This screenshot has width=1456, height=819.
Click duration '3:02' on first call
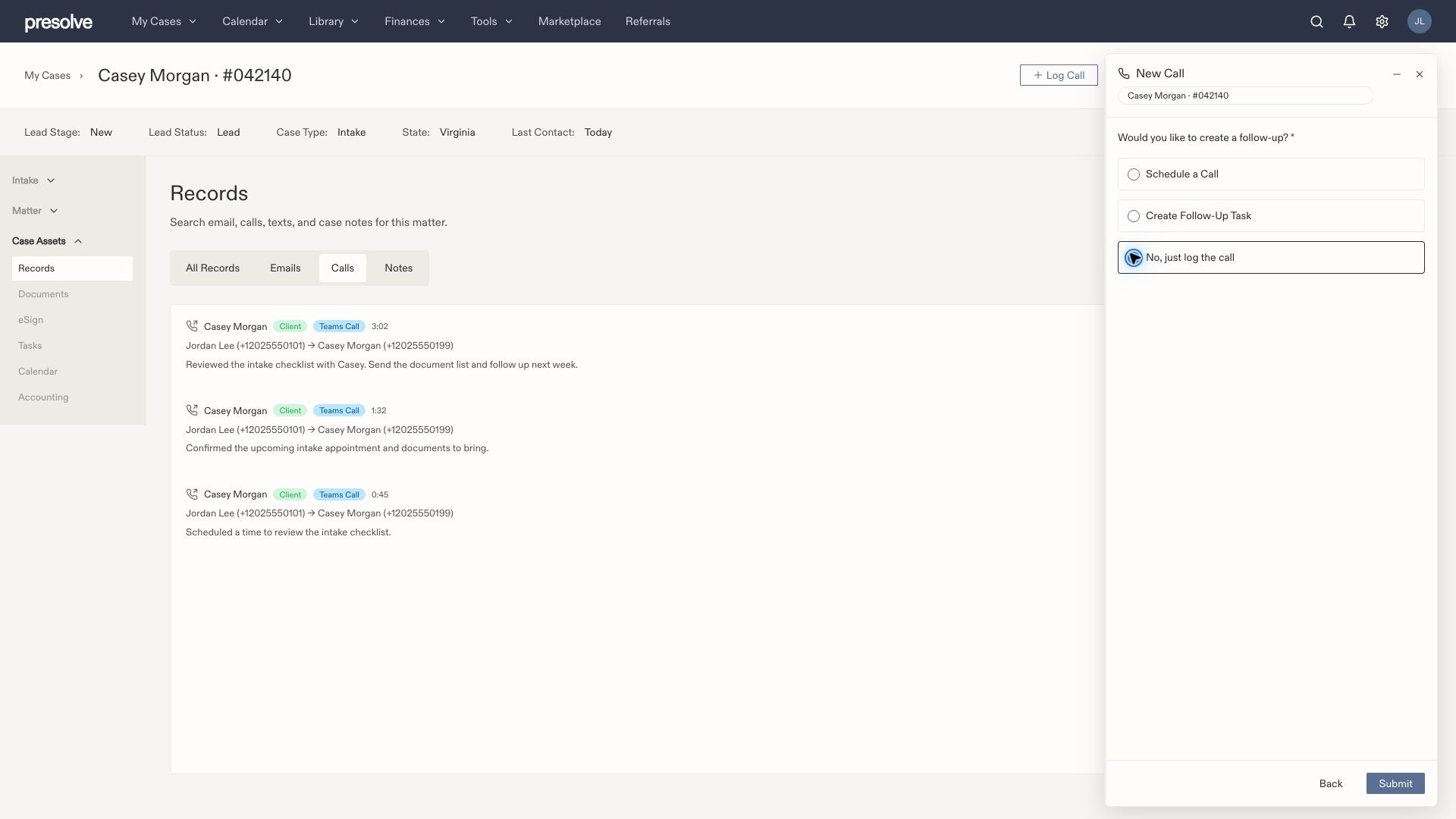pos(380,326)
